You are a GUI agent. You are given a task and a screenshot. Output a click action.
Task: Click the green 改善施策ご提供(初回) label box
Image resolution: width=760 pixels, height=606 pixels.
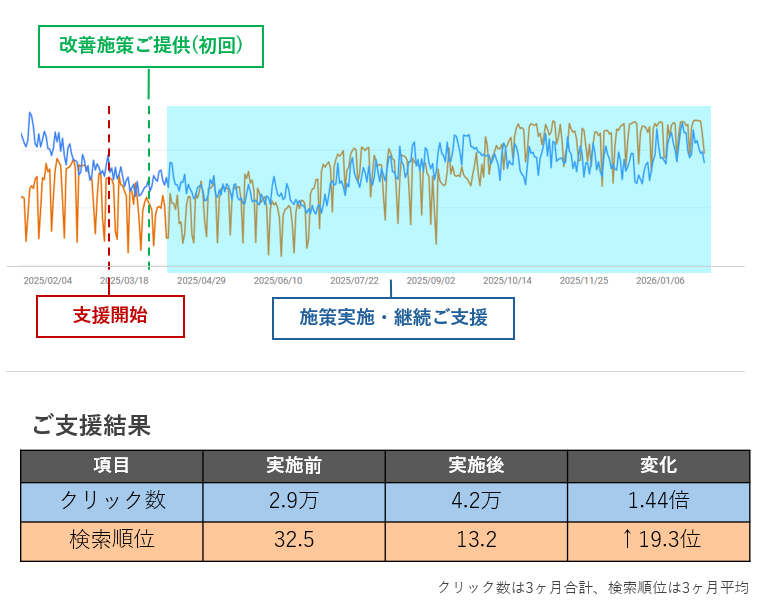point(151,46)
